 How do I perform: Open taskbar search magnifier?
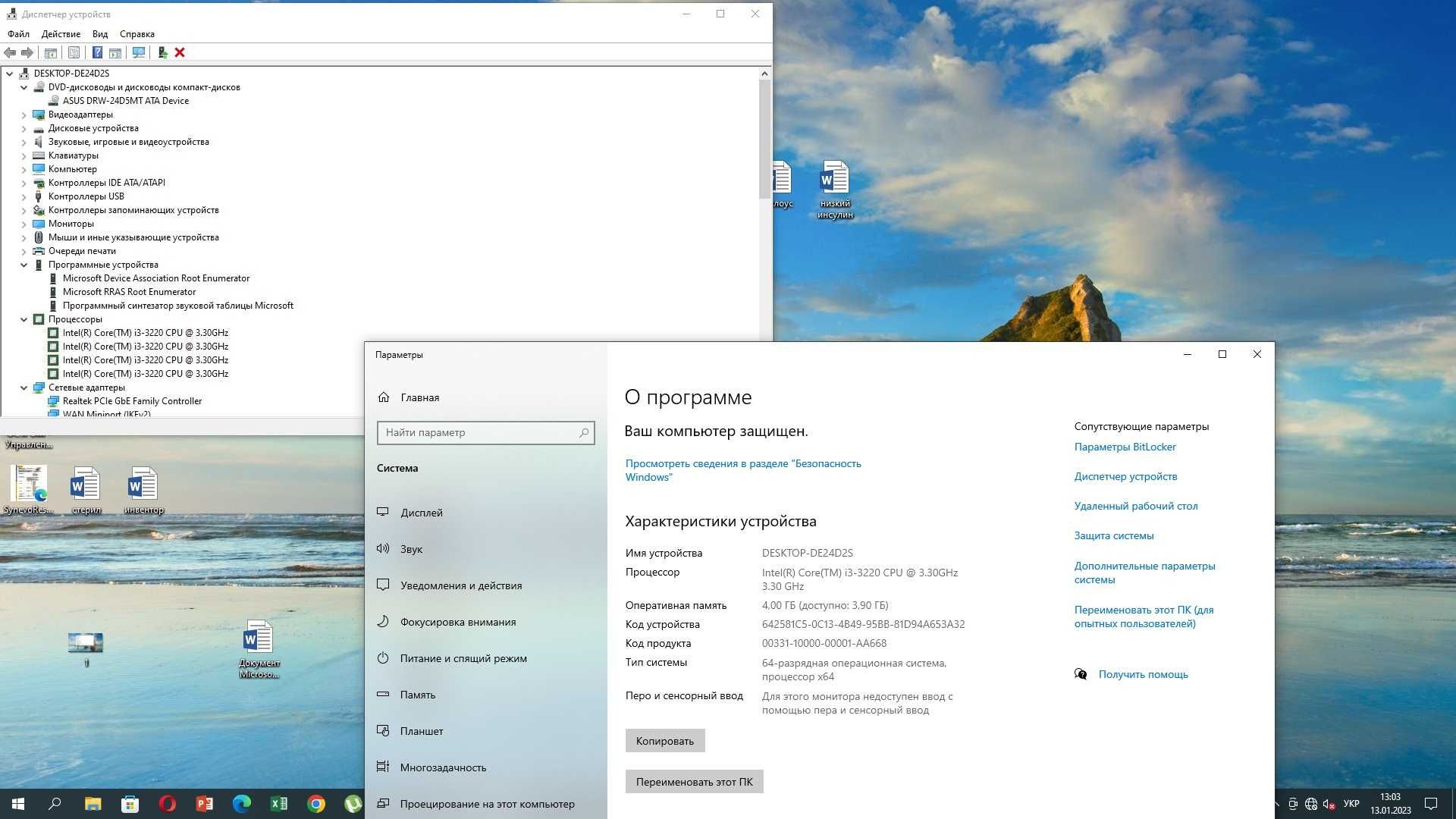coord(55,804)
